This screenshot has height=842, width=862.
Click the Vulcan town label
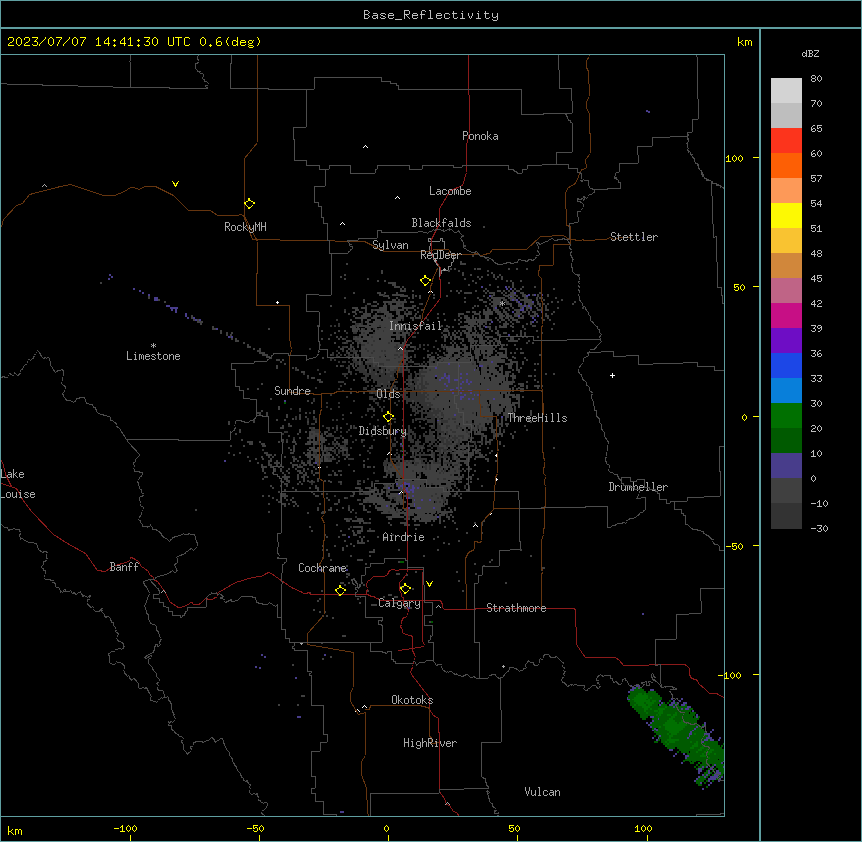click(542, 792)
